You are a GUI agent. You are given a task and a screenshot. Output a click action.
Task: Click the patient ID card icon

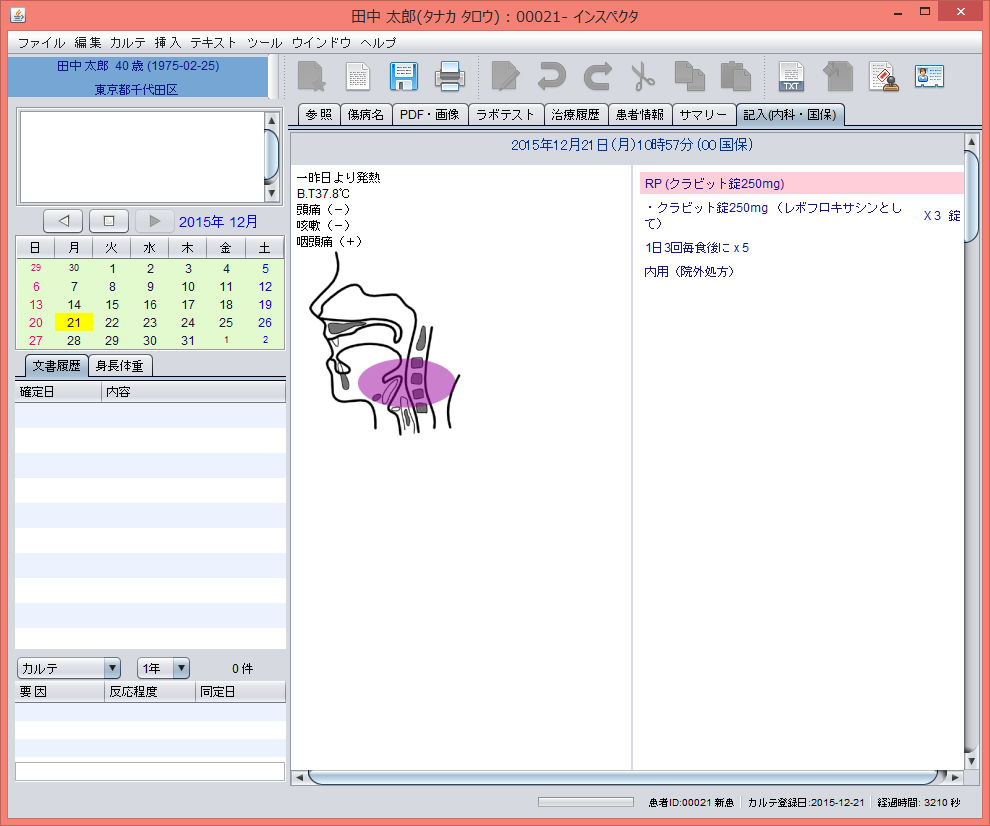pyautogui.click(x=929, y=76)
